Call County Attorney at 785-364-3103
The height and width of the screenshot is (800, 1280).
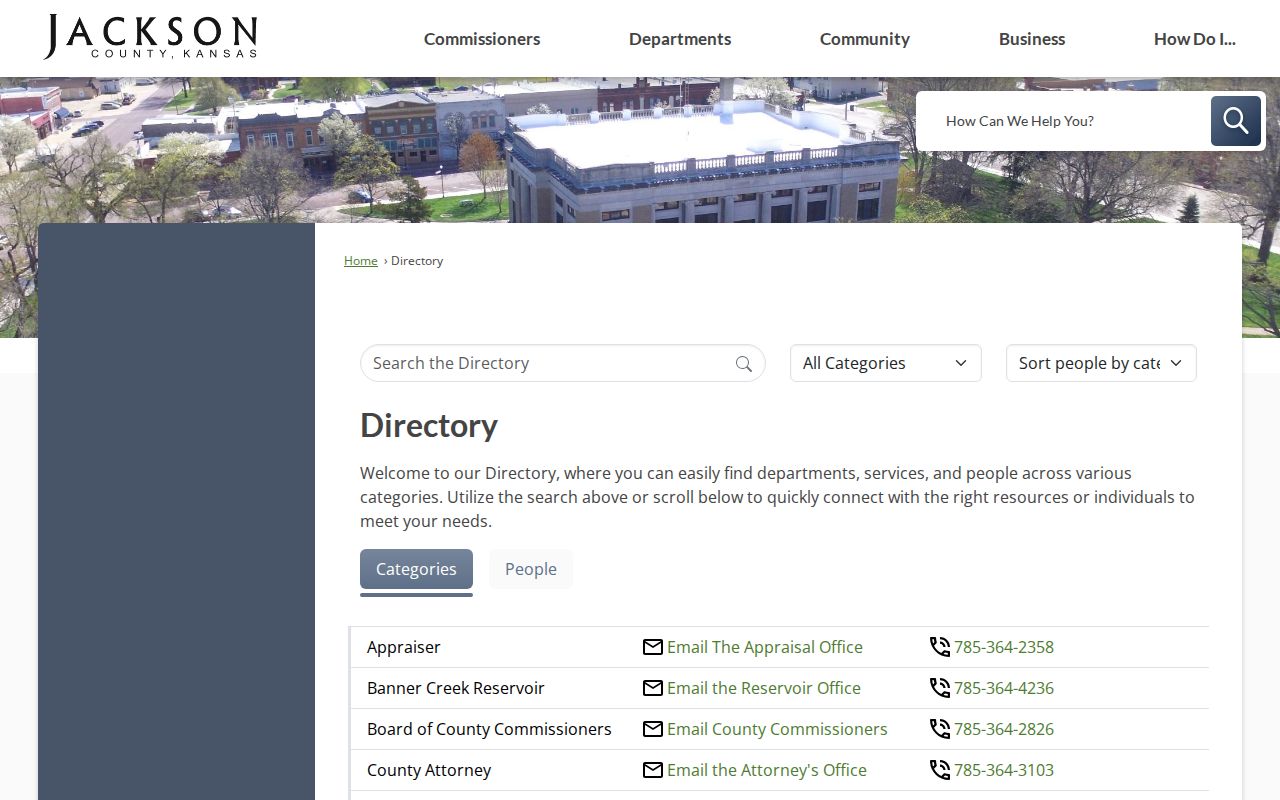1004,770
